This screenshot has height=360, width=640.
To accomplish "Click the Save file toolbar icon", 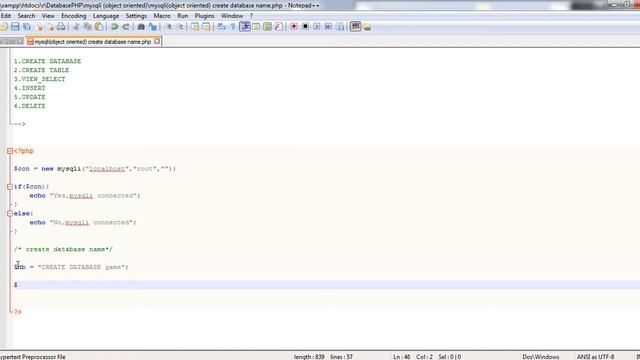I will pos(15,27).
